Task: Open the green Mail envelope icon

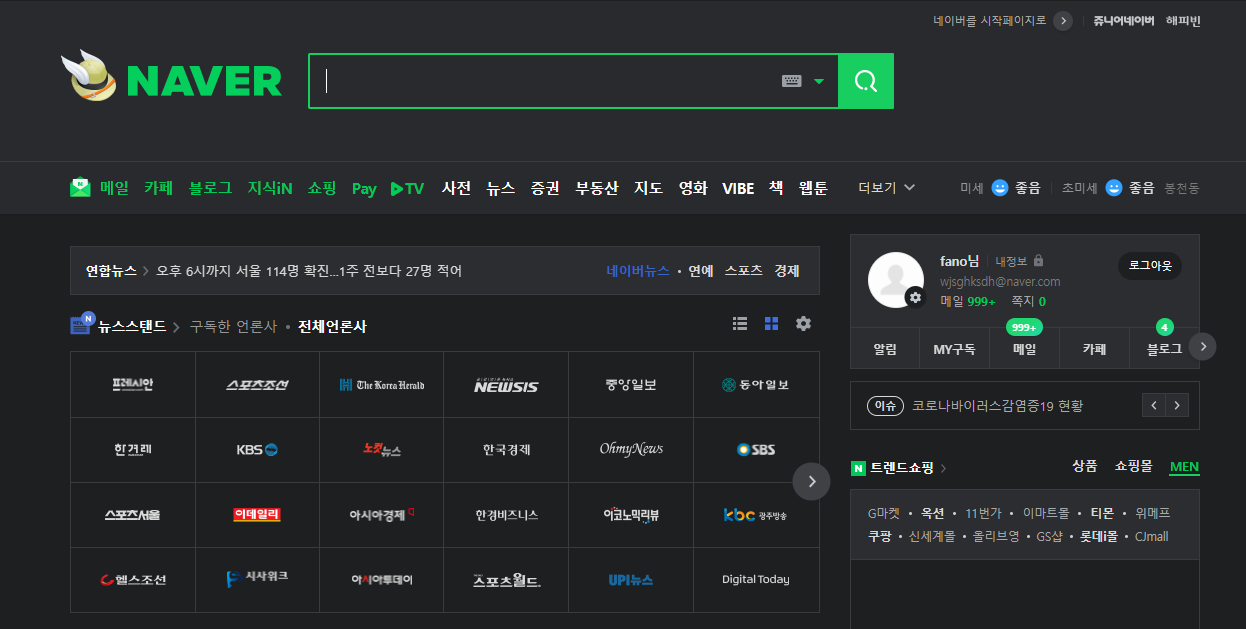Action: 80,188
